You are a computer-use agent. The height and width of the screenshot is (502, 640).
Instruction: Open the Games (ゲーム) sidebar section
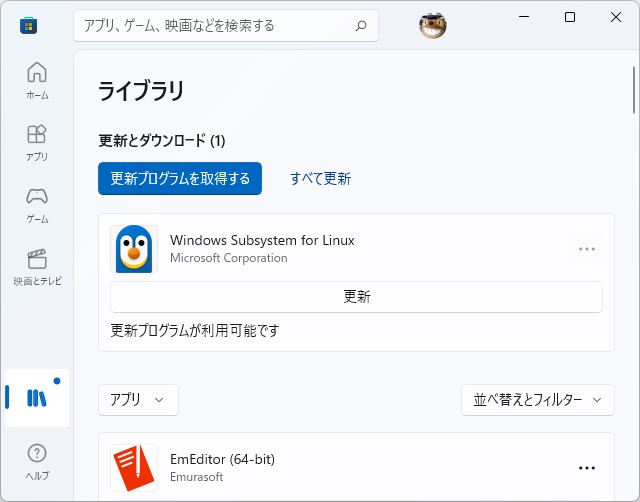[37, 205]
